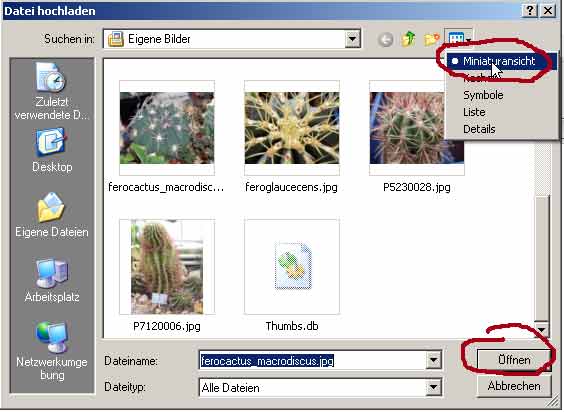Expand the Dateityp dropdown arrow

point(433,387)
